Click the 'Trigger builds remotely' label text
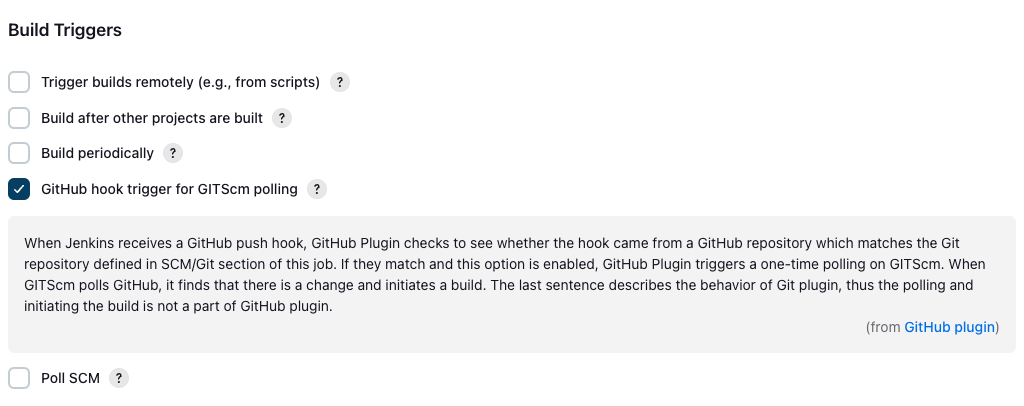 (x=180, y=82)
